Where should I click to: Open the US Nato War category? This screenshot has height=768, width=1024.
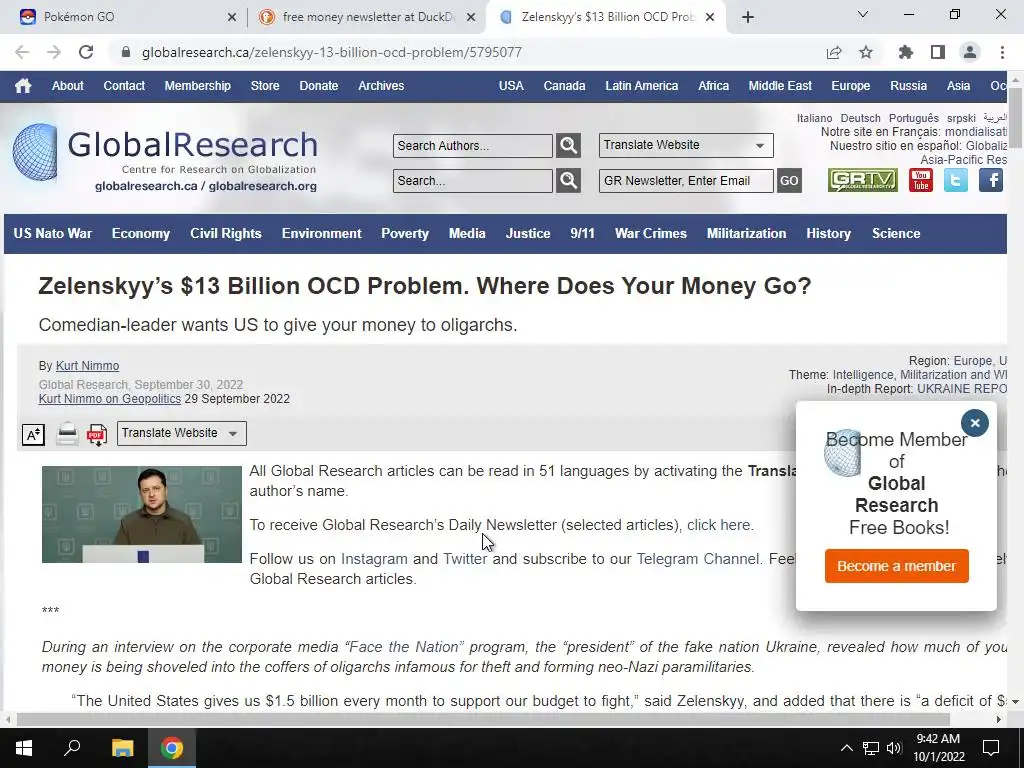pos(53,233)
